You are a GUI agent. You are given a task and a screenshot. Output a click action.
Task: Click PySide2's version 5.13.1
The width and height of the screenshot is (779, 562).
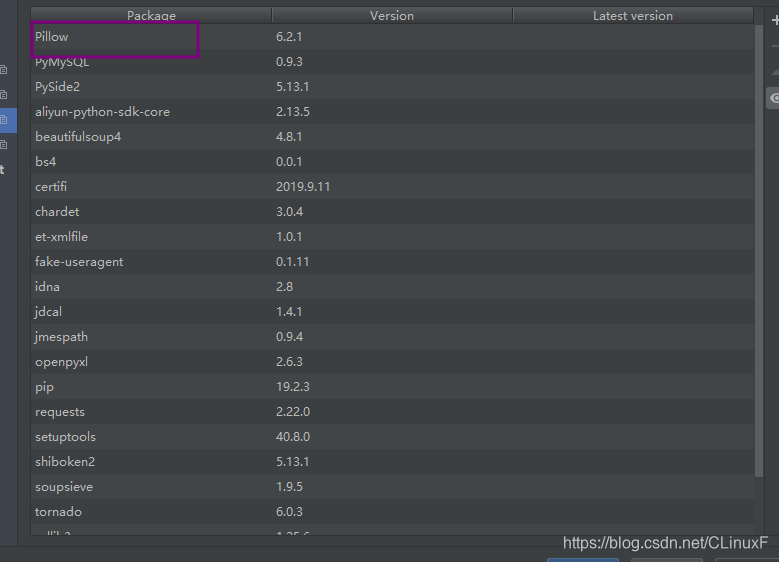pyautogui.click(x=292, y=86)
